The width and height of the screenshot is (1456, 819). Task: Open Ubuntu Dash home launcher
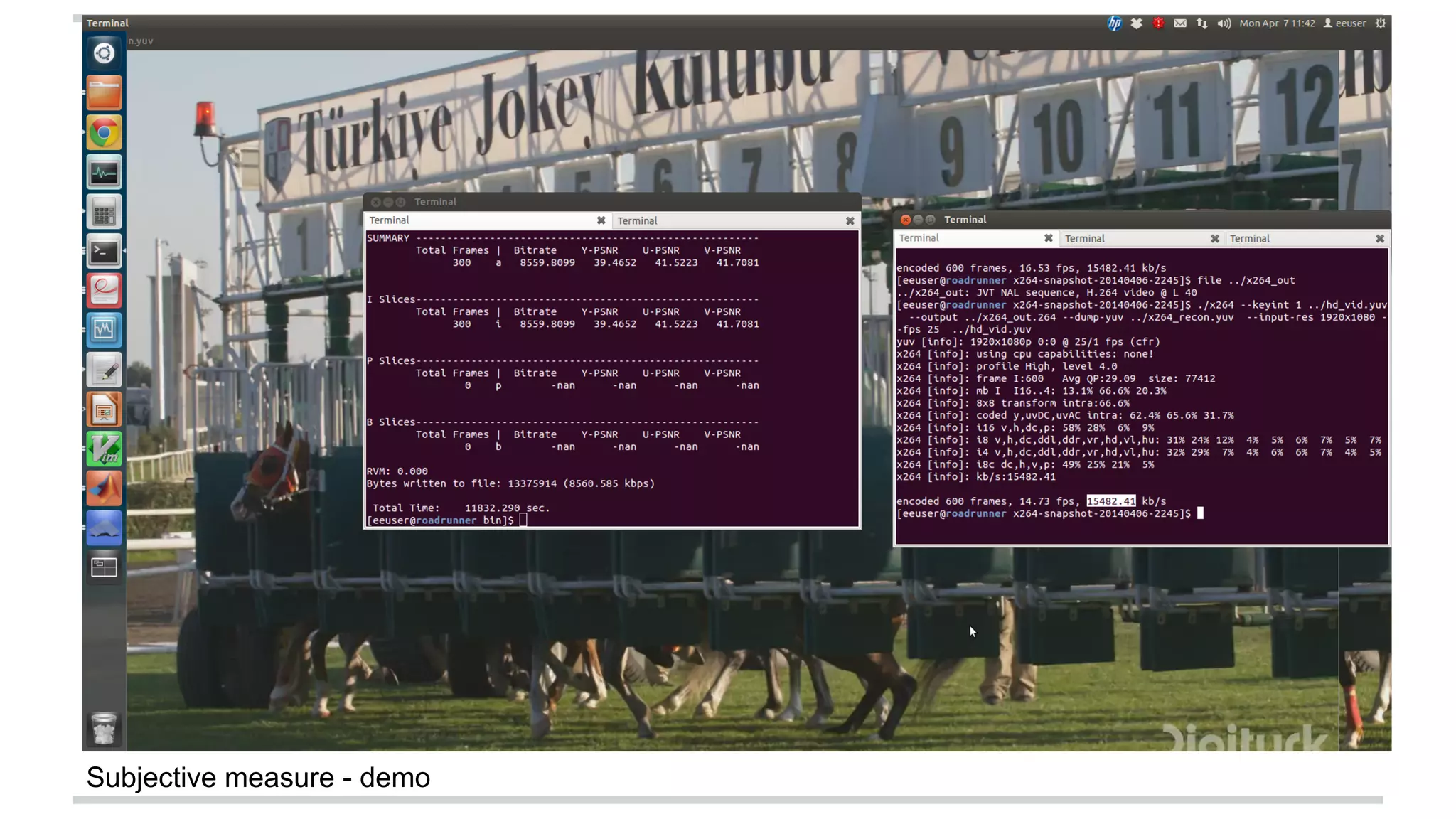(x=104, y=53)
